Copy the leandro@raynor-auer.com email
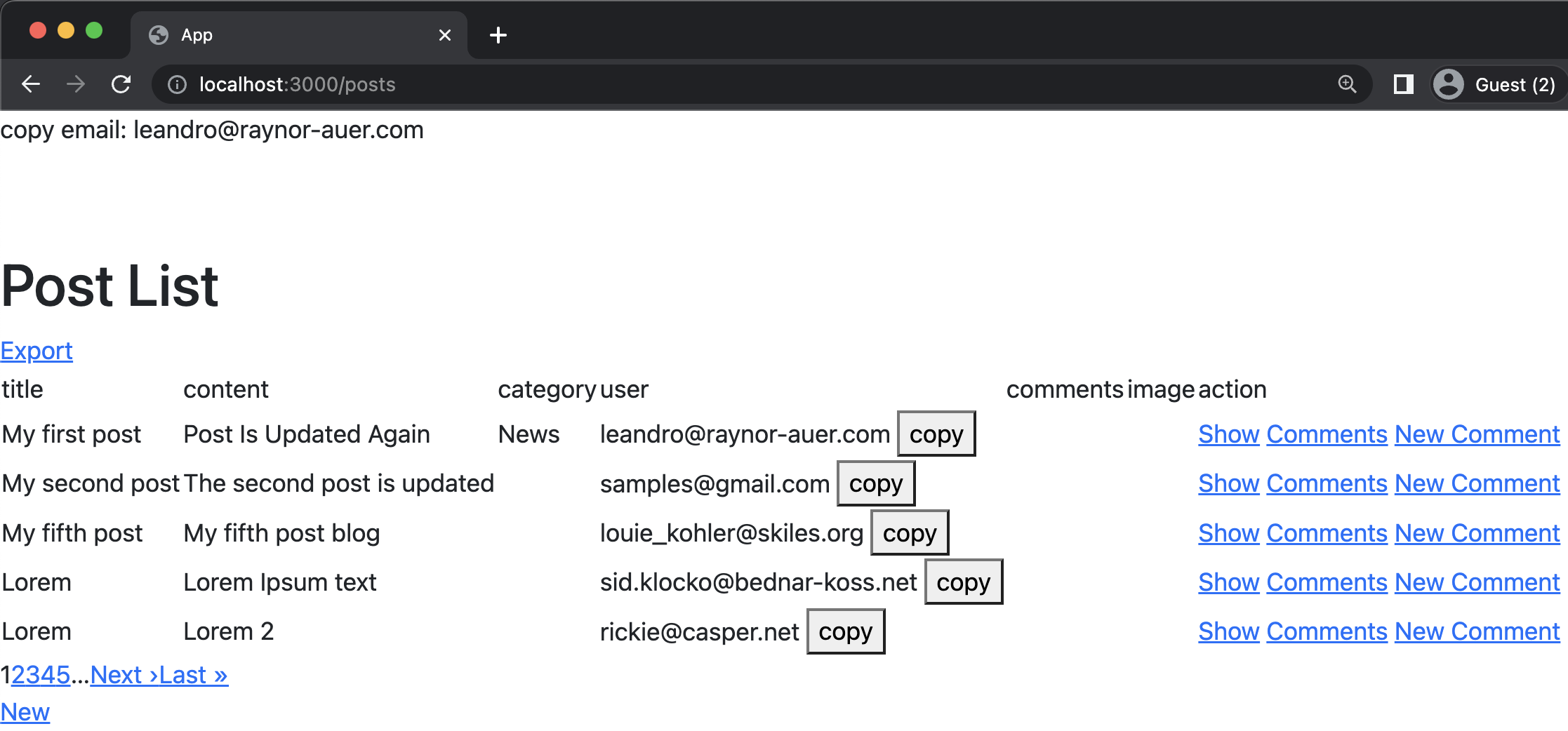 coord(936,434)
